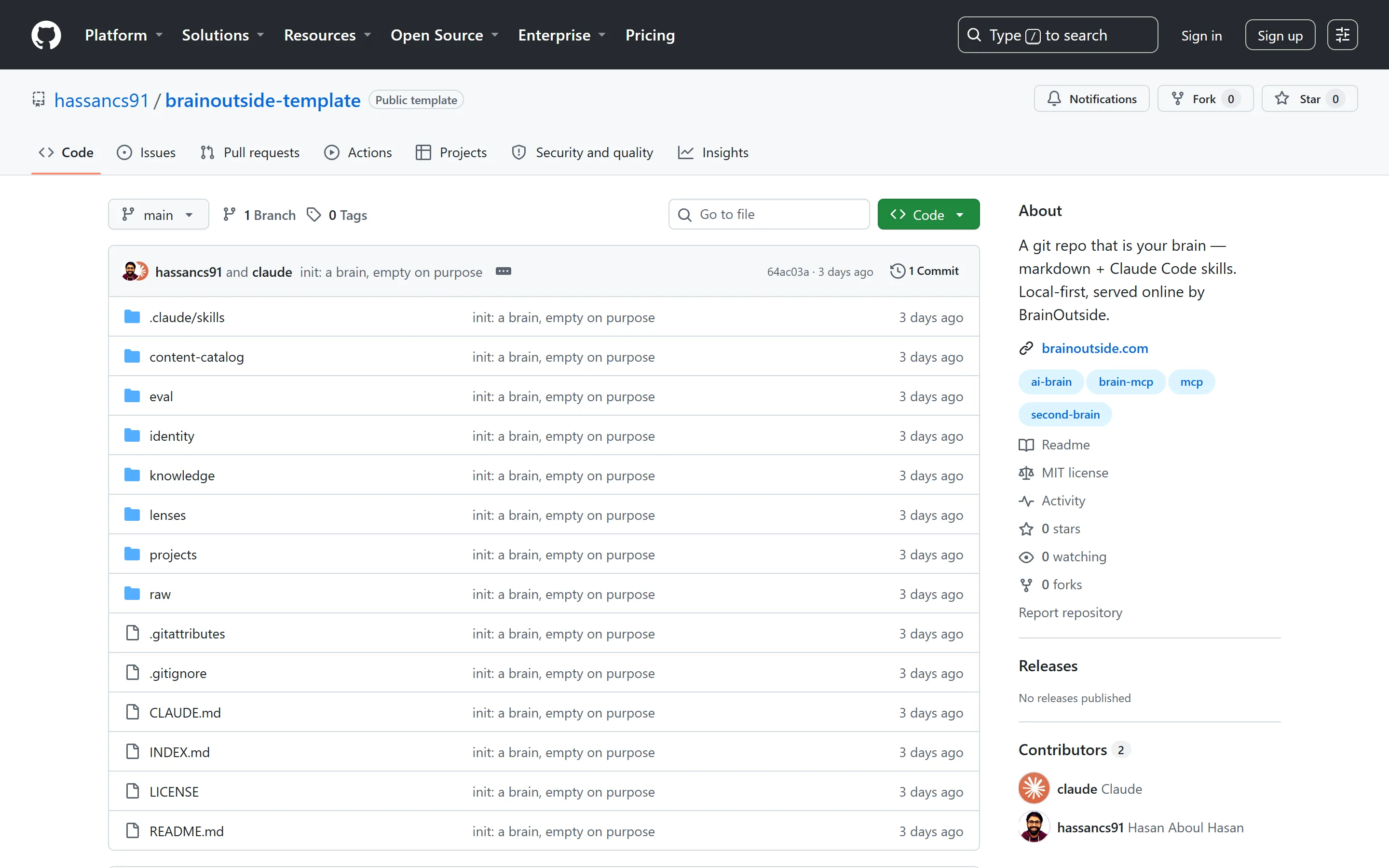
Task: Click the Type / to search box
Action: [x=1058, y=35]
